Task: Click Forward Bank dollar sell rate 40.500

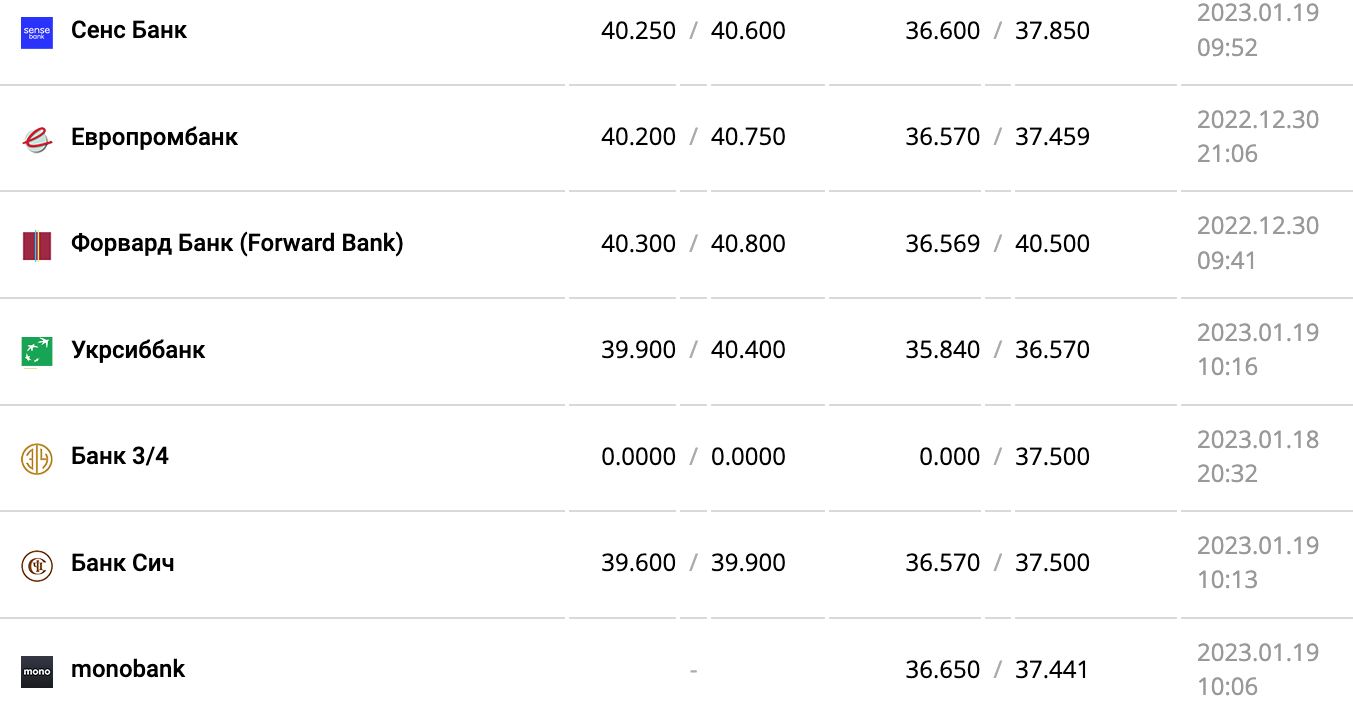Action: (1052, 244)
